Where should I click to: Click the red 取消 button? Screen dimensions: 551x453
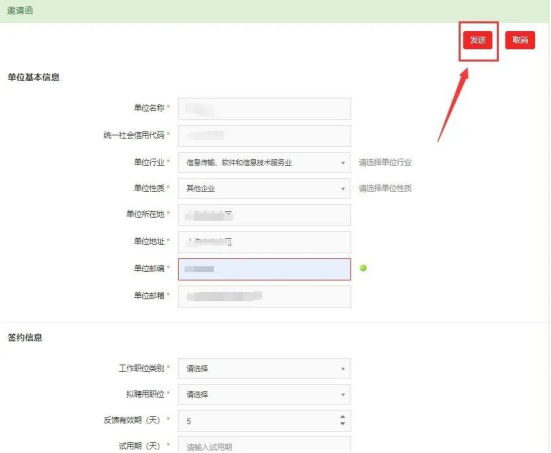[x=520, y=40]
